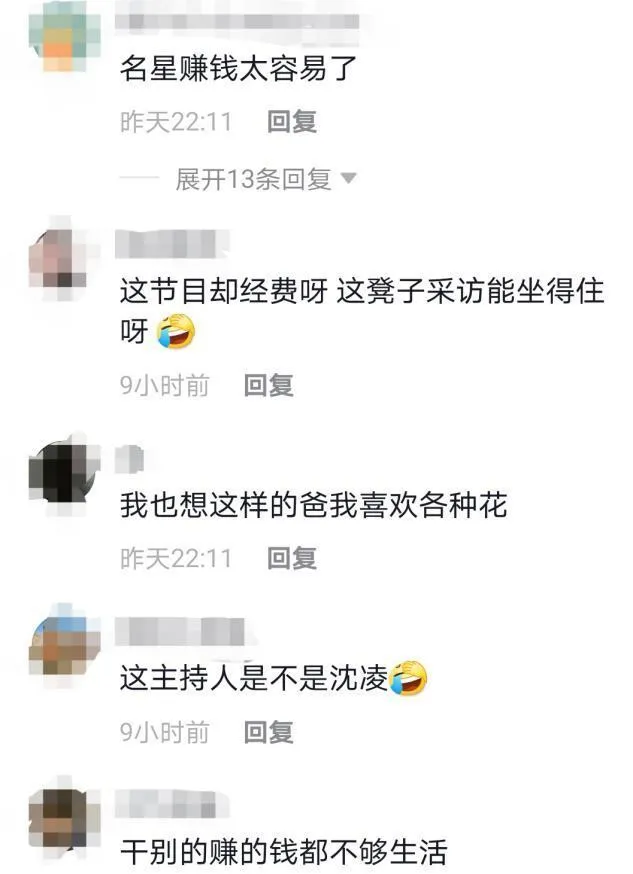Image resolution: width=633 pixels, height=874 pixels.
Task: Open avatar of the 我也想这样的爸 commenter
Action: point(64,473)
